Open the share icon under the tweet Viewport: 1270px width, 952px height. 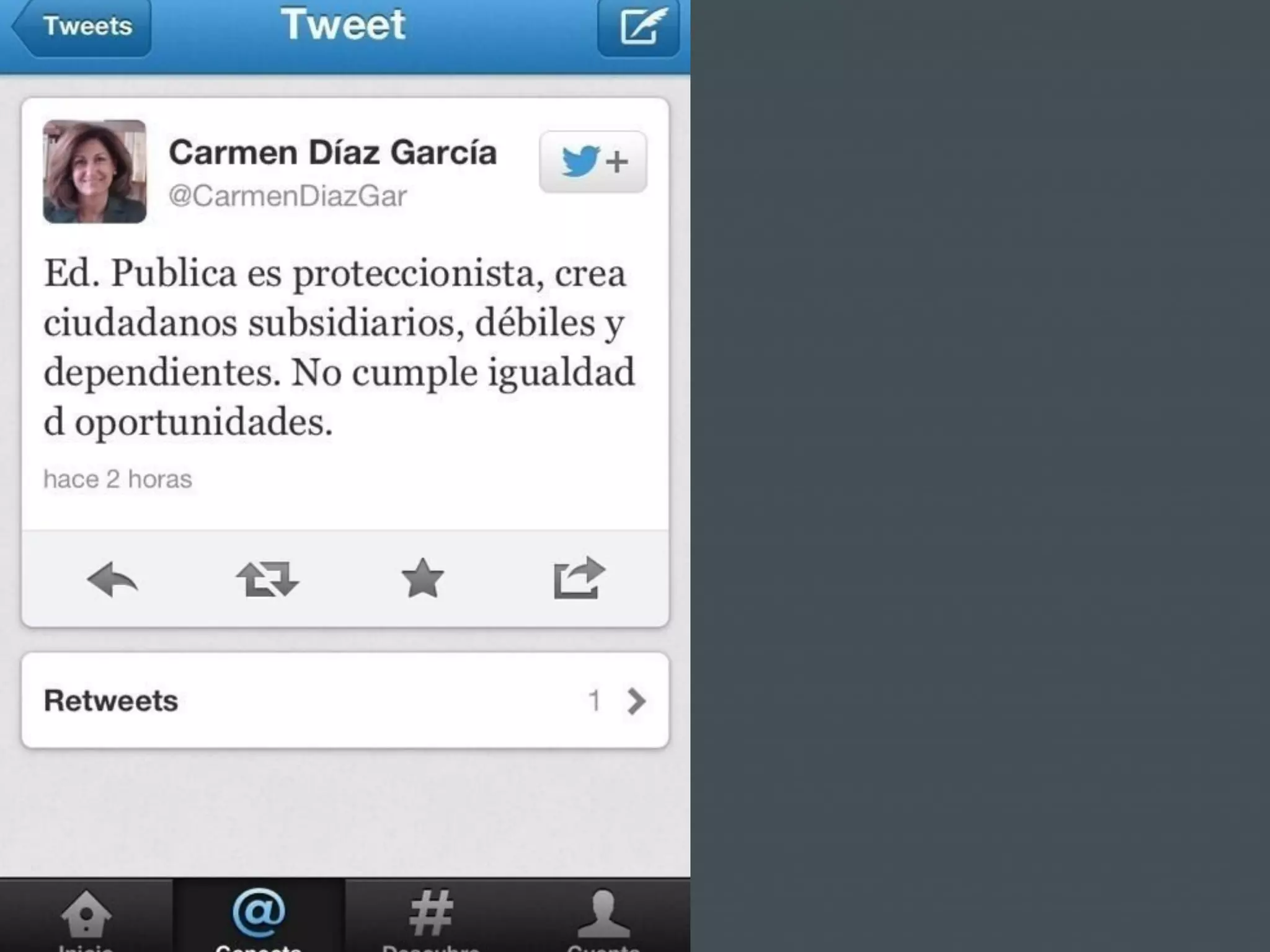click(x=579, y=578)
